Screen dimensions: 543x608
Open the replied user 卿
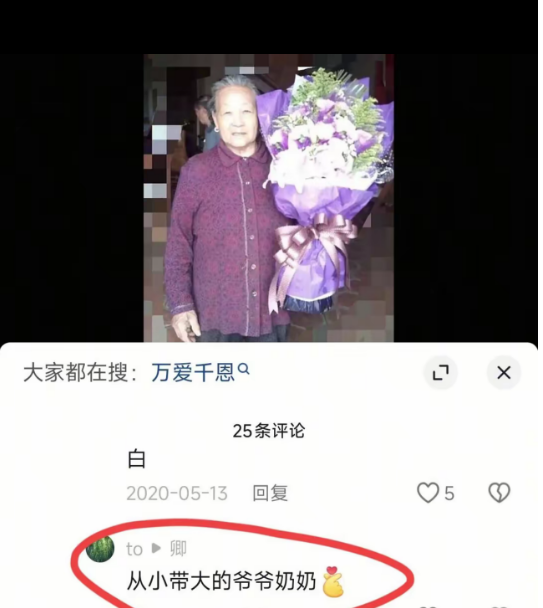[x=178, y=549]
